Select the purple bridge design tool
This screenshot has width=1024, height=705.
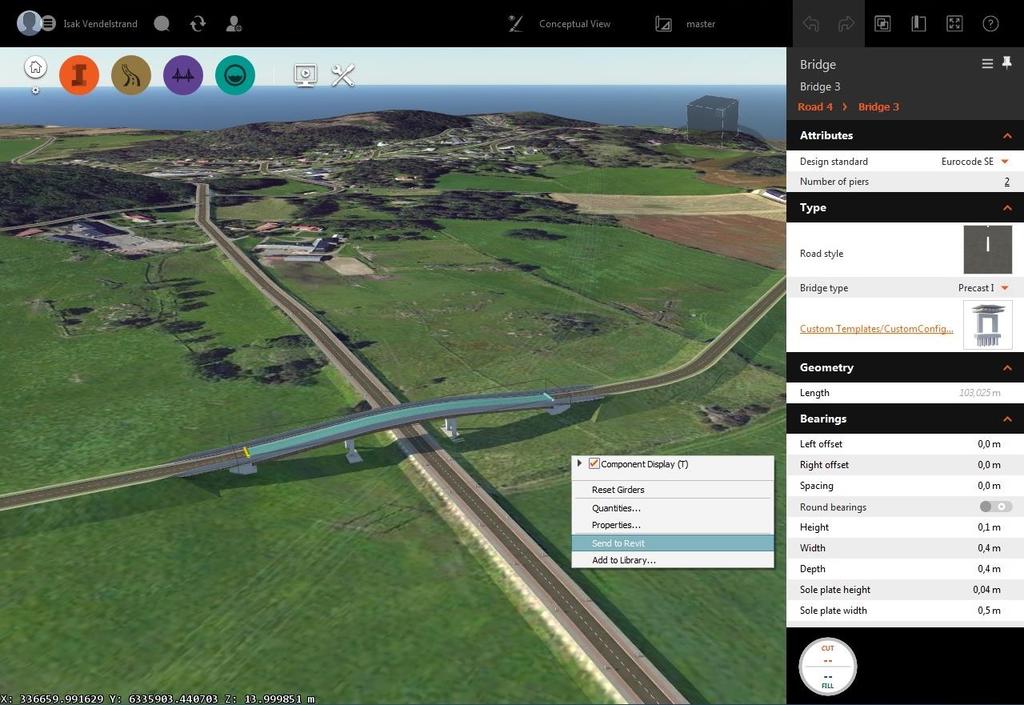183,75
